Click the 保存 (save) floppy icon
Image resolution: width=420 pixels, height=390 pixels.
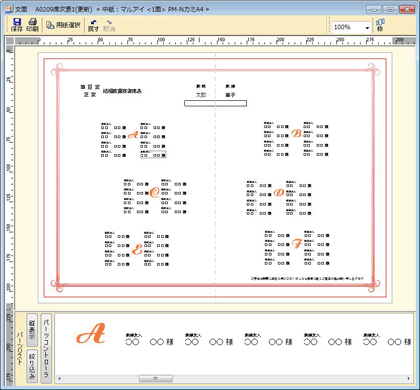(17, 25)
